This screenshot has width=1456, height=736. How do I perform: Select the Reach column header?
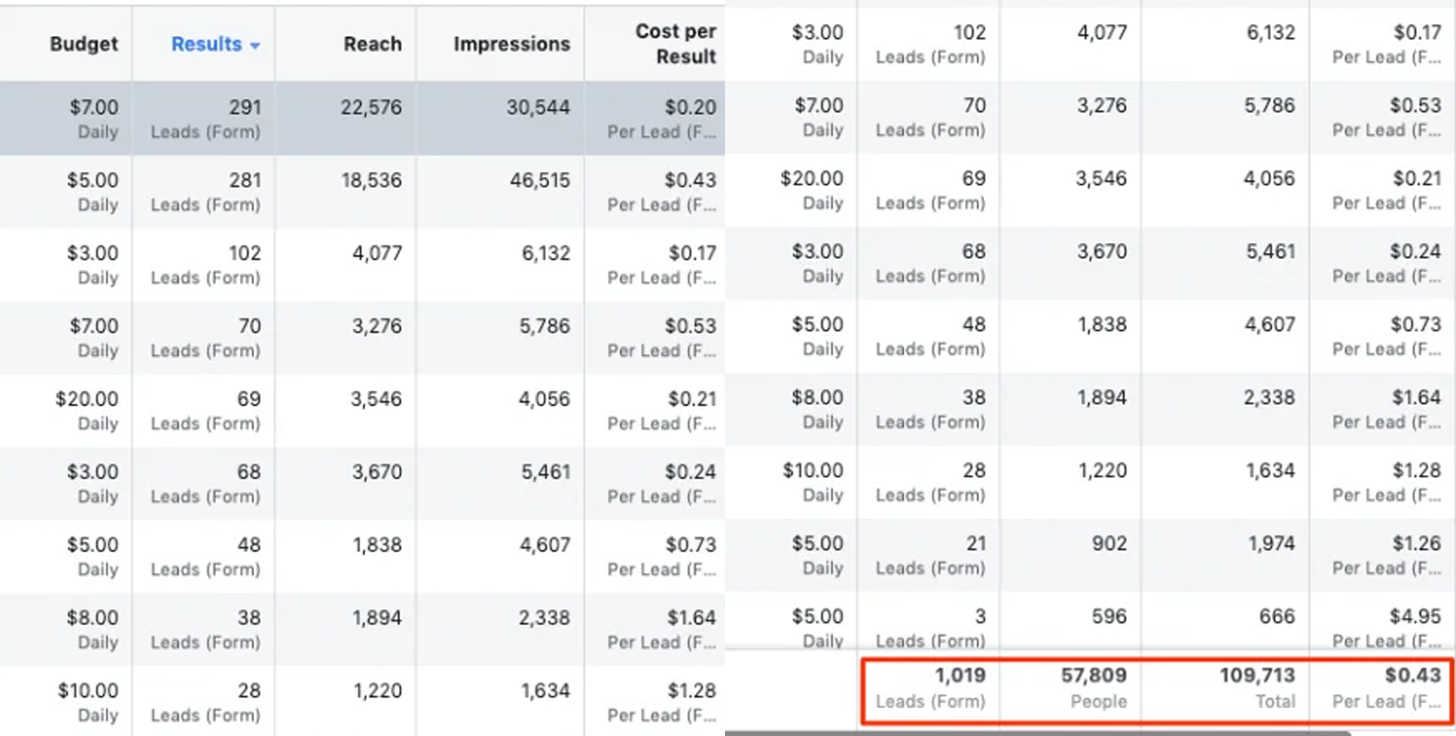(372, 44)
